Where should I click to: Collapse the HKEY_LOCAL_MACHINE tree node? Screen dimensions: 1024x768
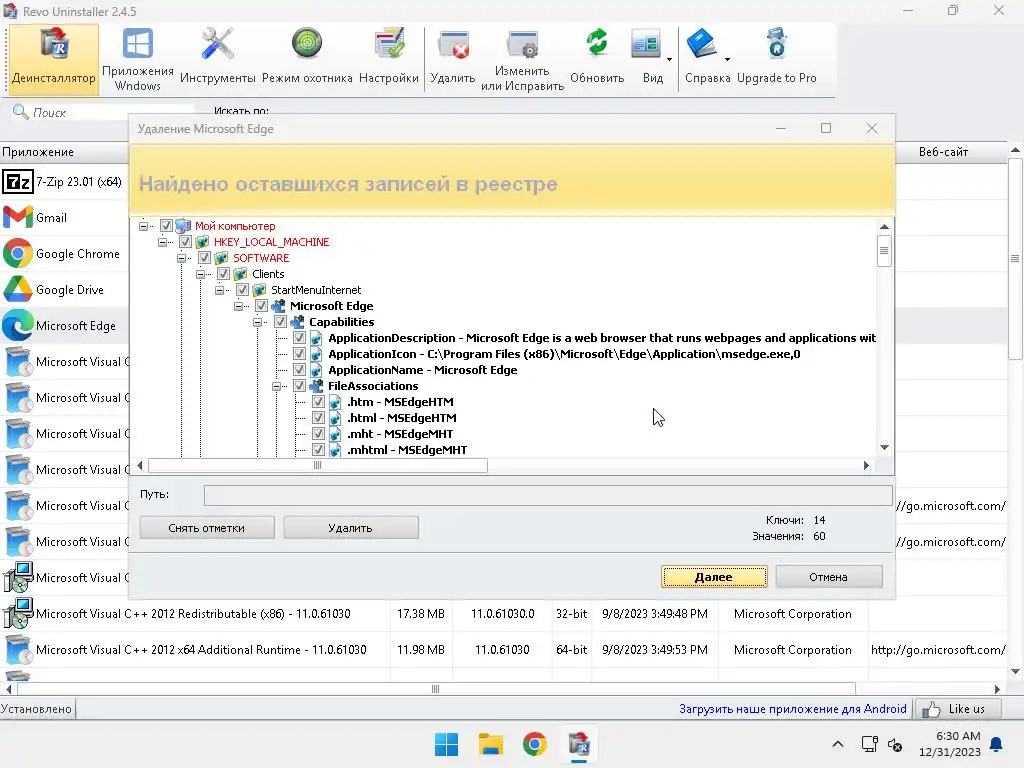point(163,242)
